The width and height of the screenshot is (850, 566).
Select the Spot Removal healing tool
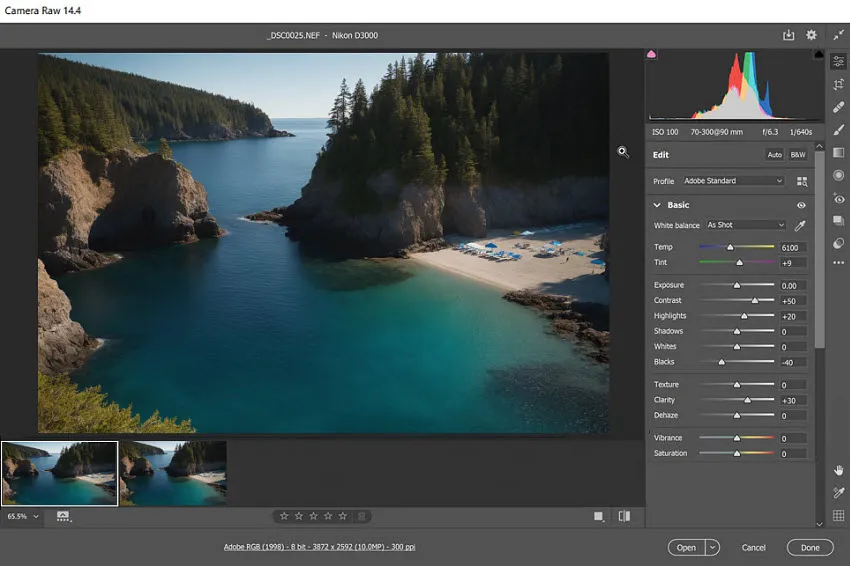coord(838,107)
